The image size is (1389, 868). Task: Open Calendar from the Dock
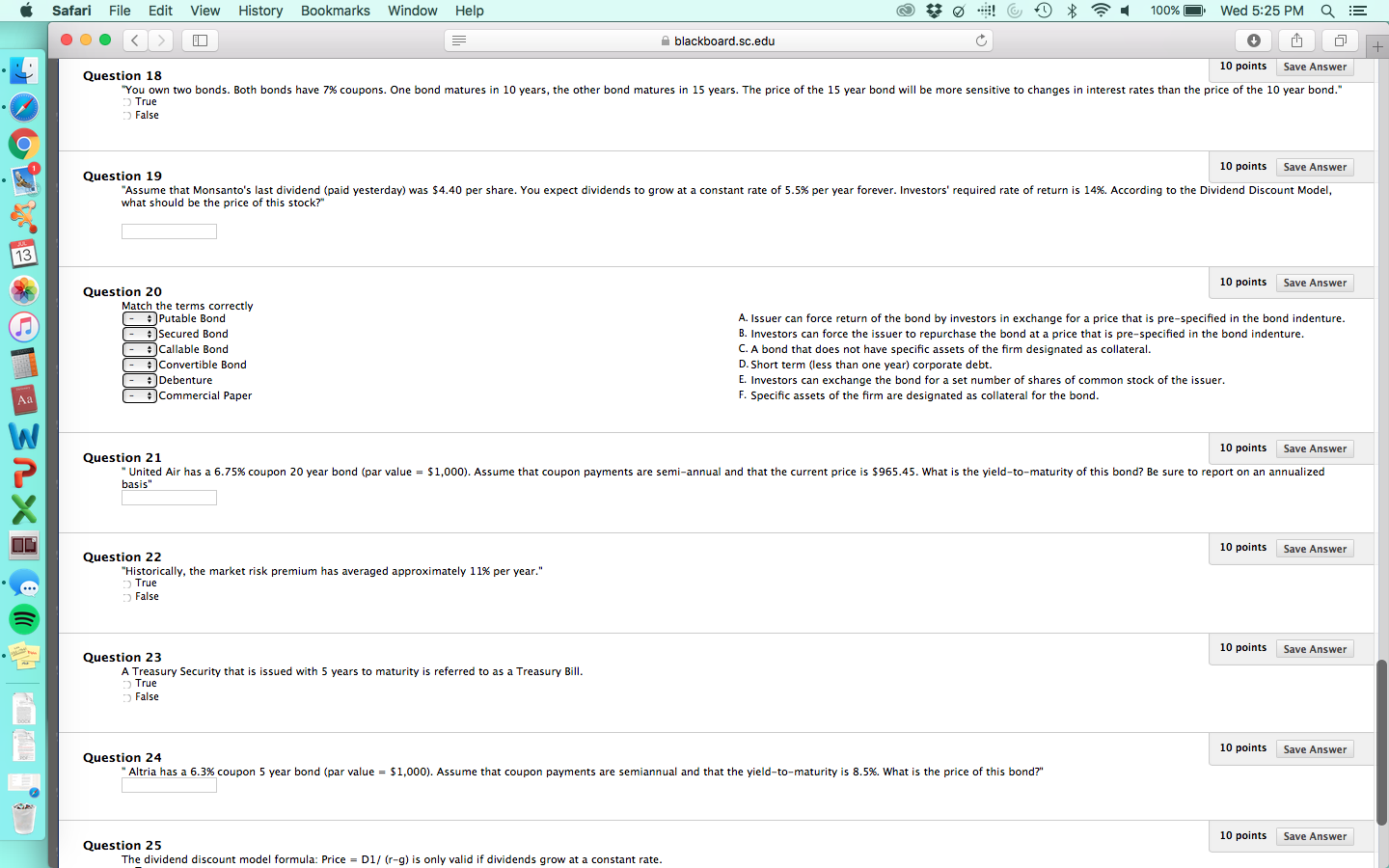tap(24, 254)
